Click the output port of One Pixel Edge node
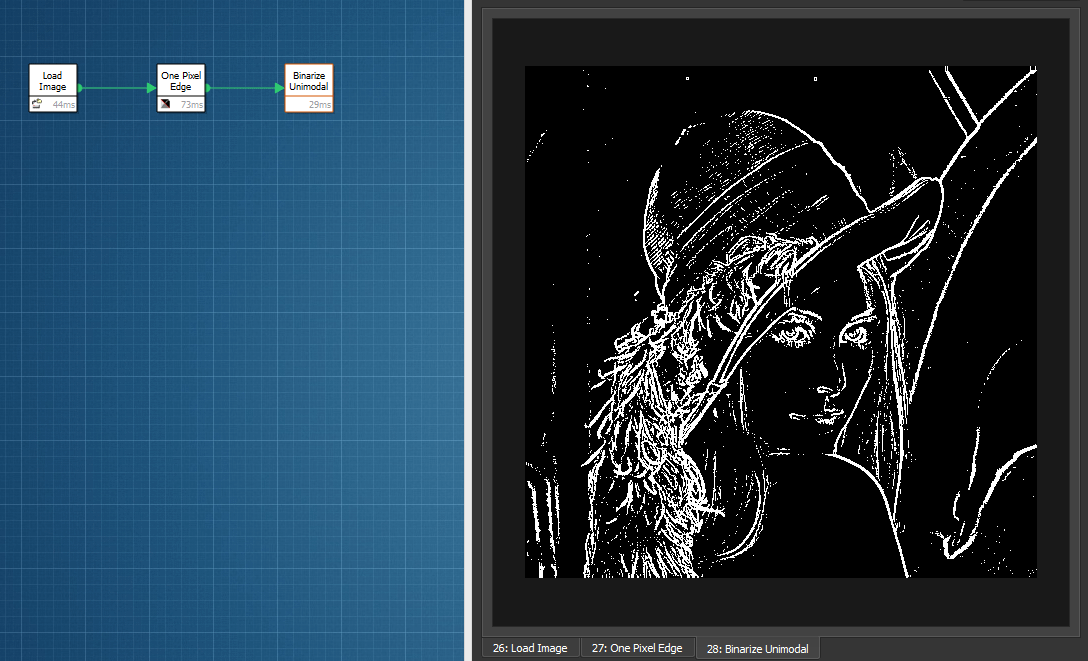 point(209,88)
